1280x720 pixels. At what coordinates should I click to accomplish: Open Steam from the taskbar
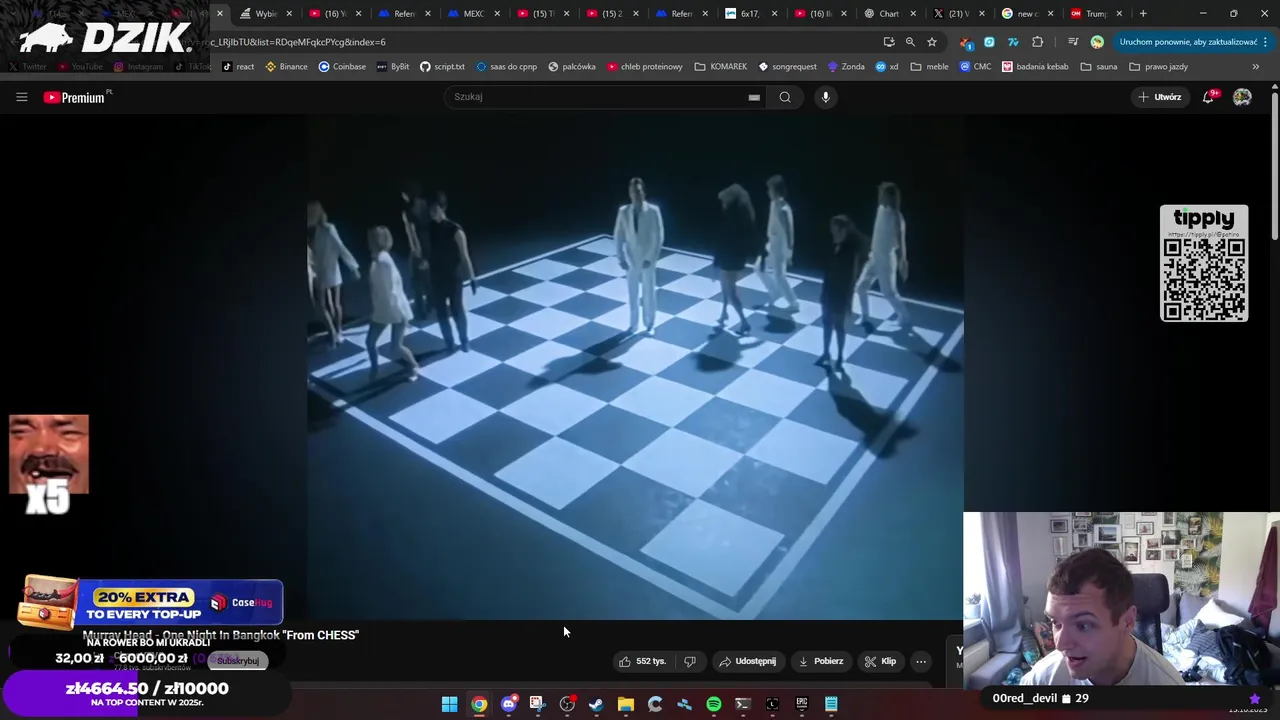tap(596, 704)
